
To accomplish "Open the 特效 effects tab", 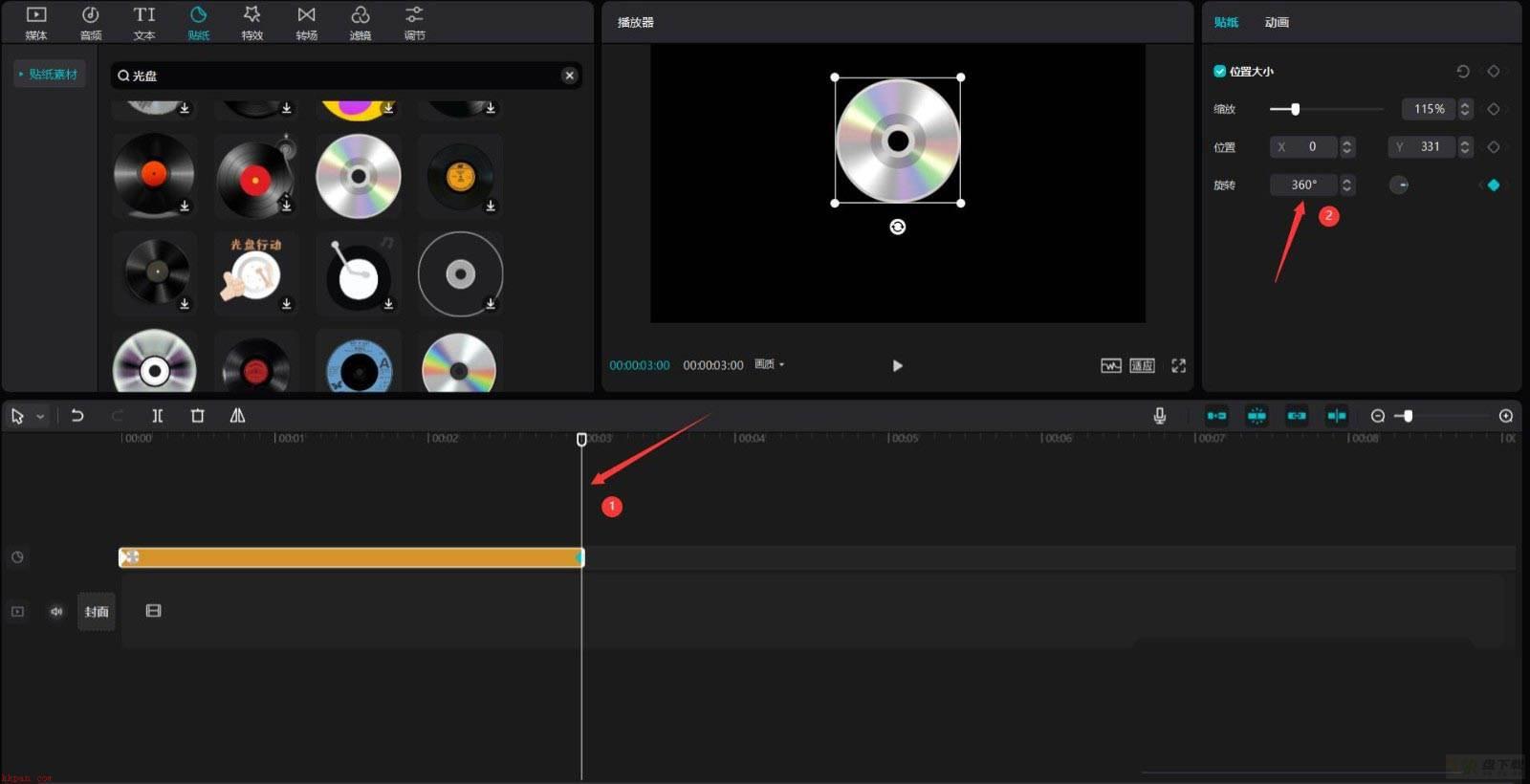I will pos(252,23).
